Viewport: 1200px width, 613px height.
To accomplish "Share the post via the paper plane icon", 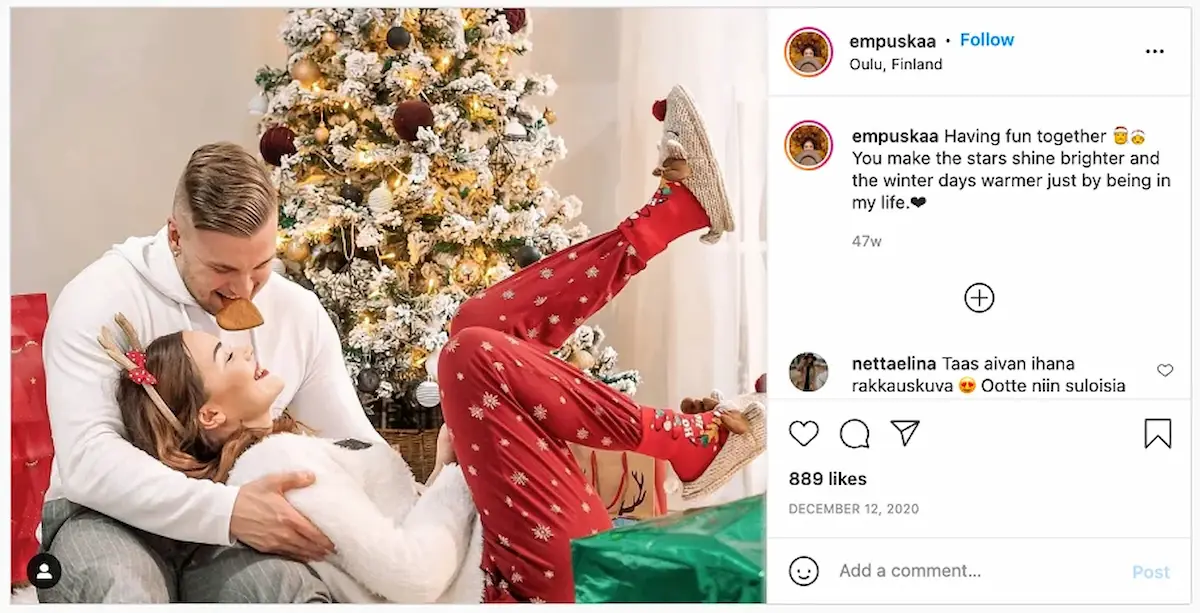I will 905,433.
